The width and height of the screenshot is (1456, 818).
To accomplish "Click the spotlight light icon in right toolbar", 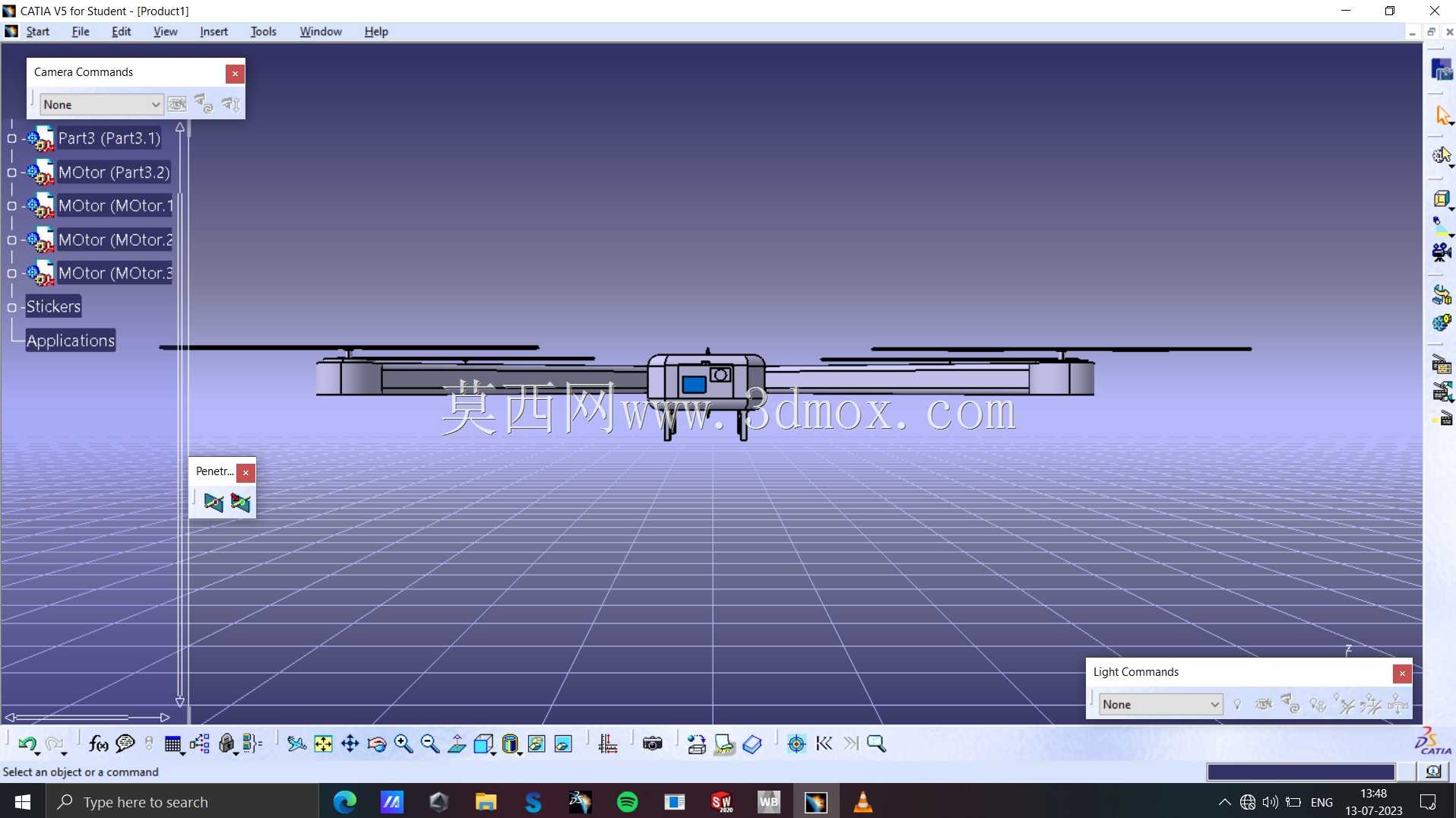I will coord(1442,226).
